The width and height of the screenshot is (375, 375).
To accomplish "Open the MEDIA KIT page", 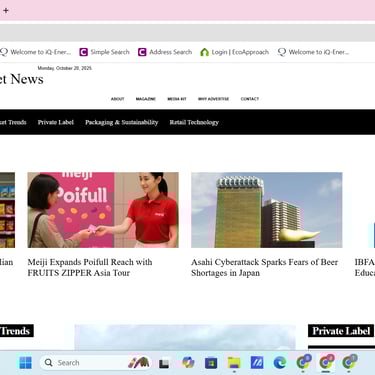I will [x=177, y=99].
